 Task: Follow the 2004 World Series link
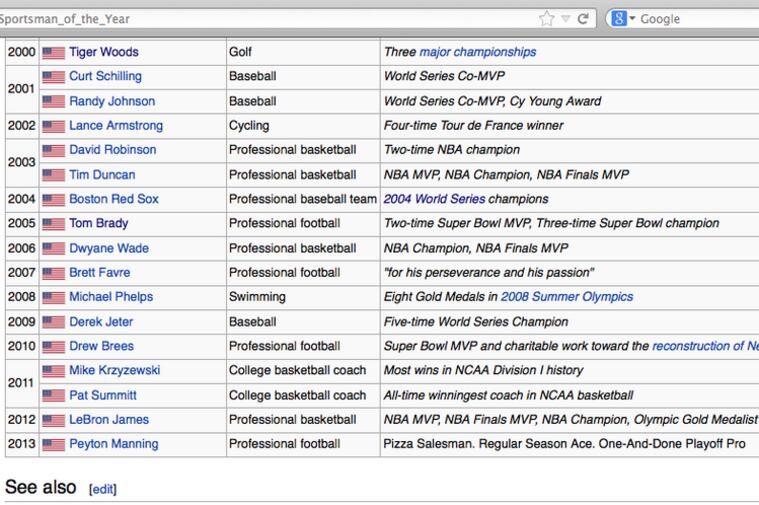[434, 199]
